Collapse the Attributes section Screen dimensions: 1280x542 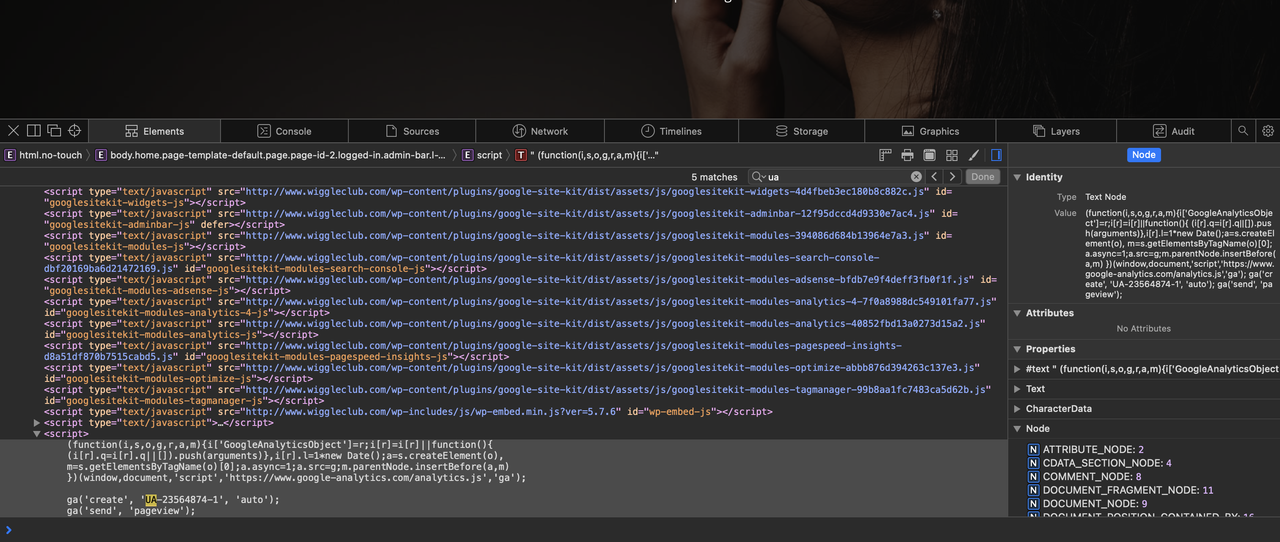pyautogui.click(x=1018, y=313)
